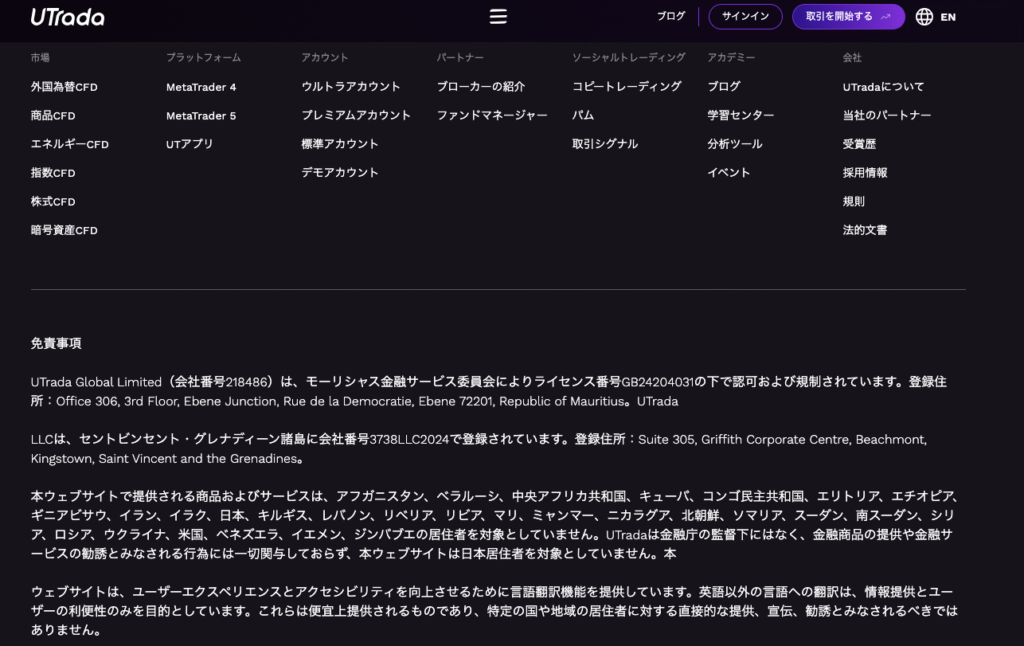Click the サインイン button
The width and height of the screenshot is (1024, 646).
point(745,16)
